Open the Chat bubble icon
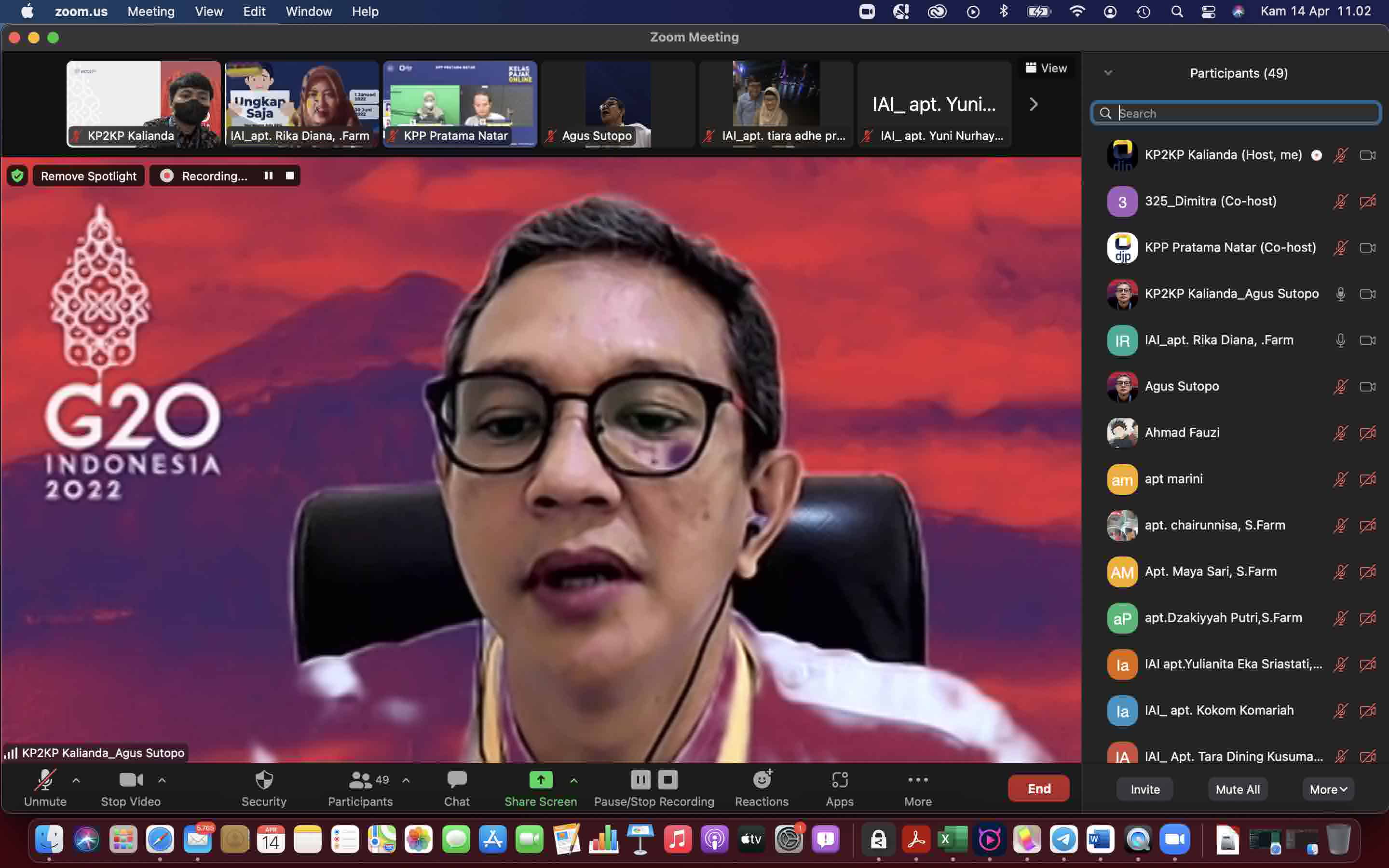This screenshot has height=868, width=1389. coord(456,780)
